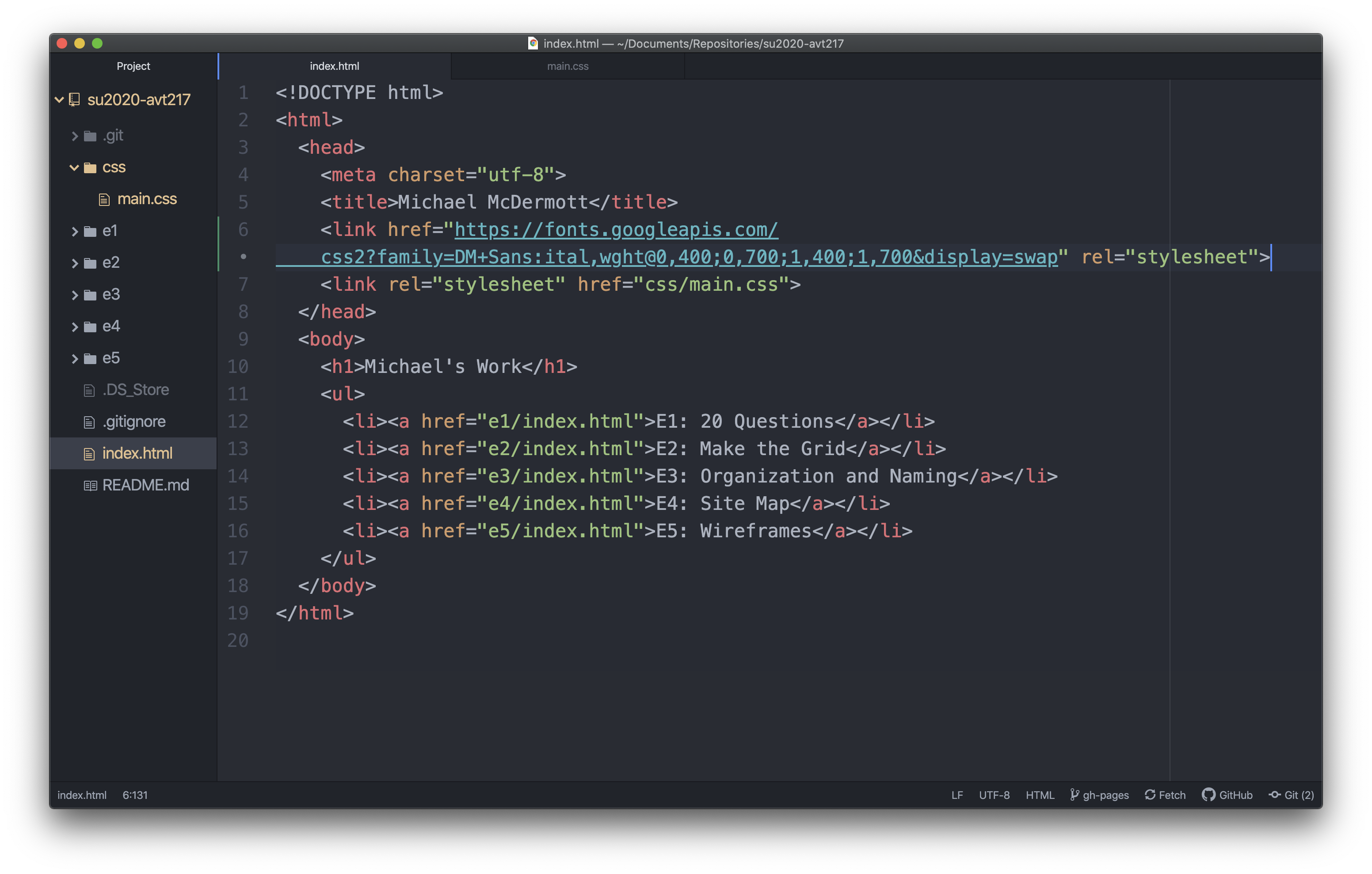Change HTML grammar in status bar

[1040, 795]
